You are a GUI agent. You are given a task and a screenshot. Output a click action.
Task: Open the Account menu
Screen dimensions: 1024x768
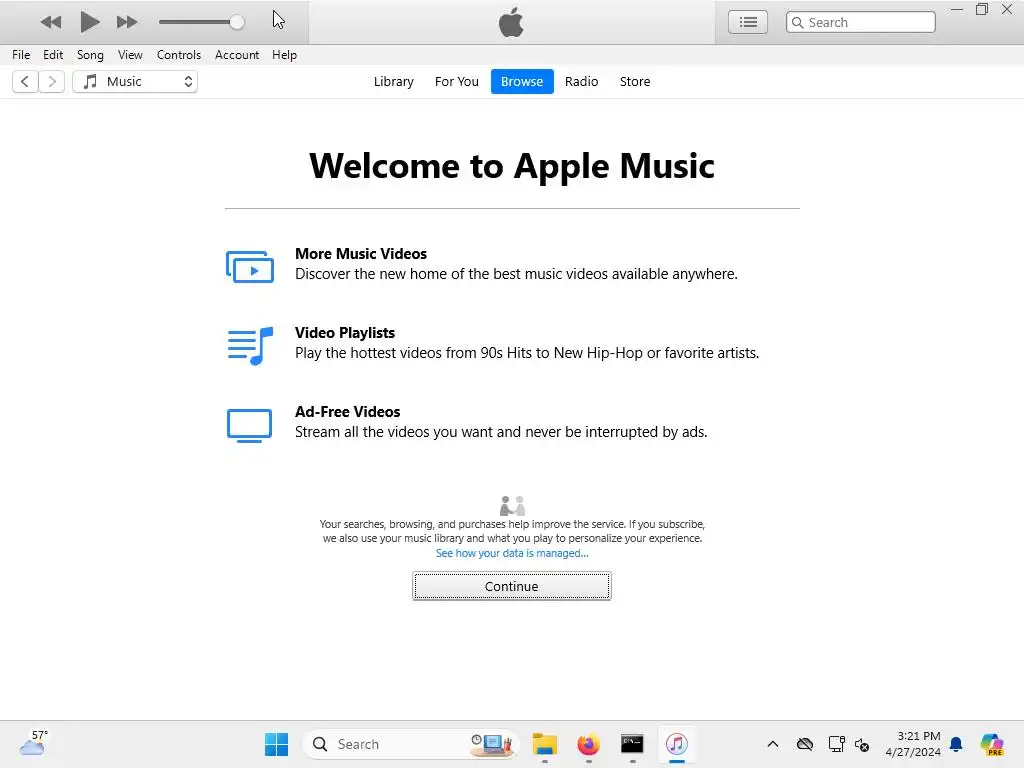[x=237, y=55]
